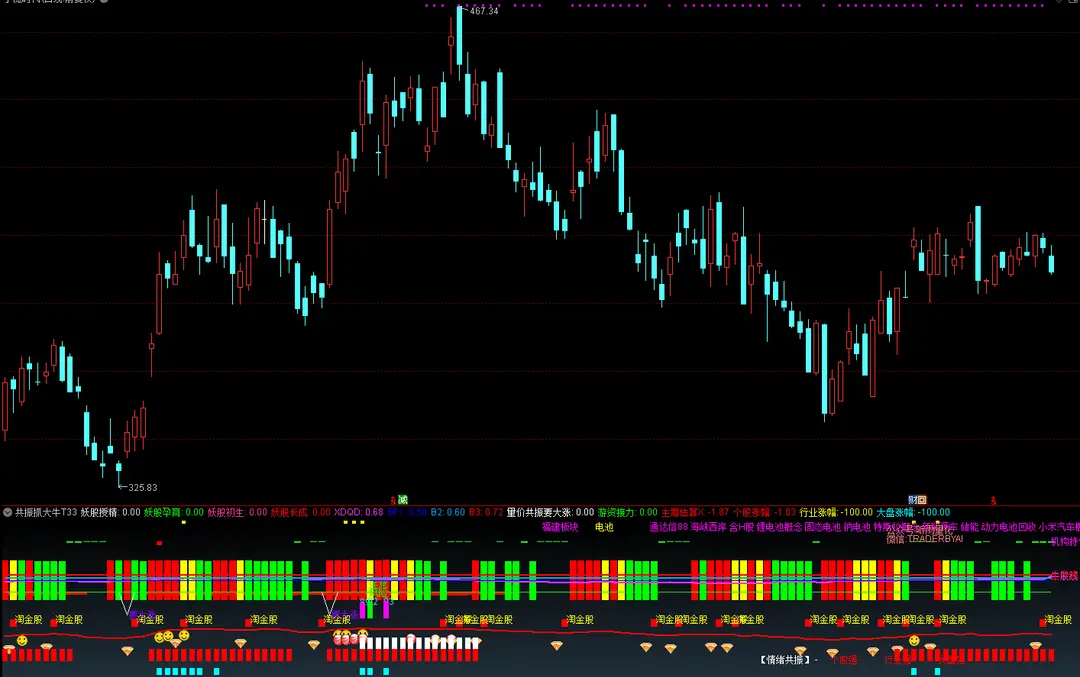Click the 共振抓大牛T33 indicator name
Viewport: 1080px width, 677px height.
point(46,512)
